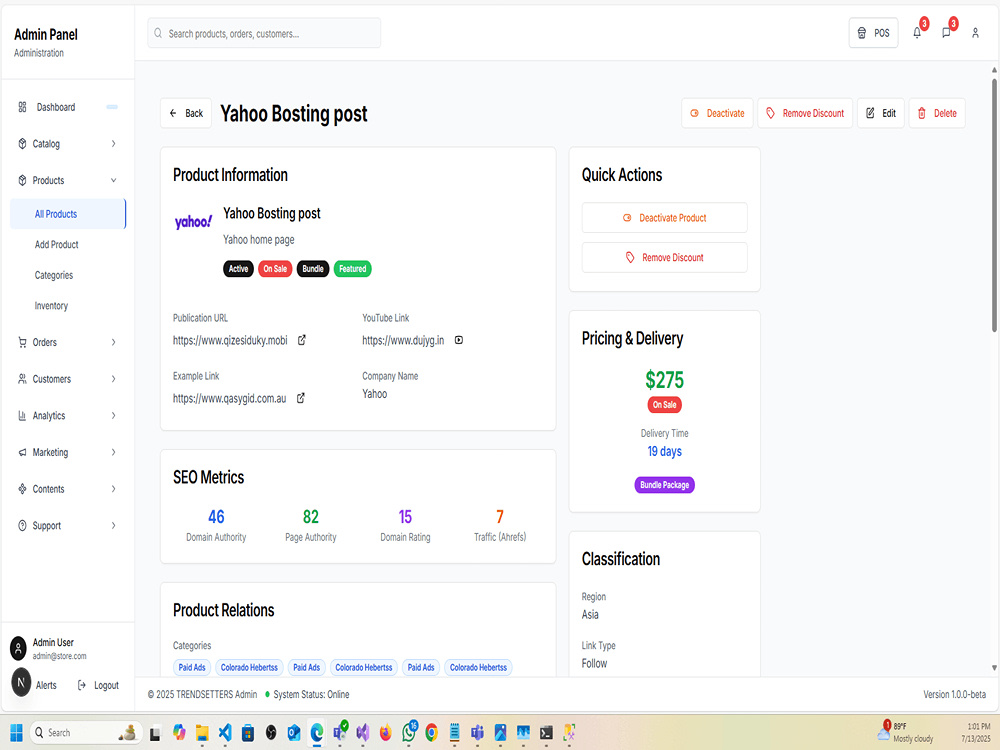Open Microsoft Edge from taskbar

[x=316, y=733]
